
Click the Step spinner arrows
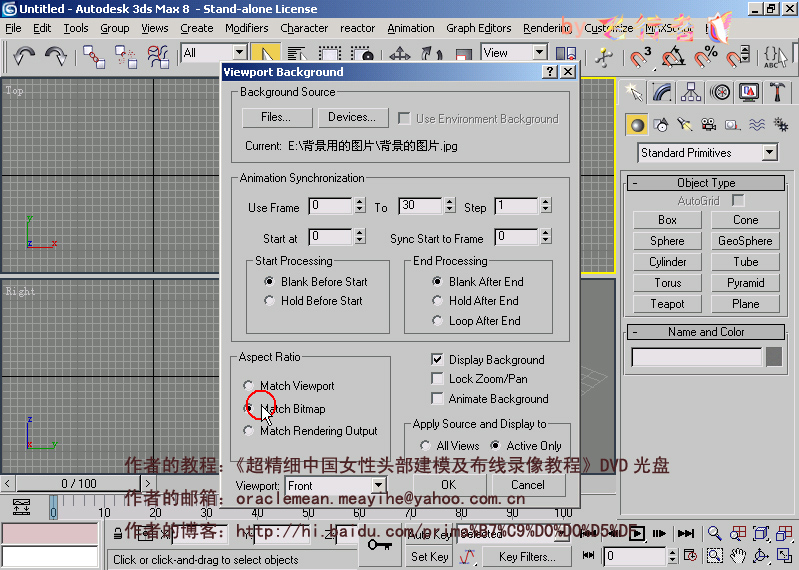546,206
